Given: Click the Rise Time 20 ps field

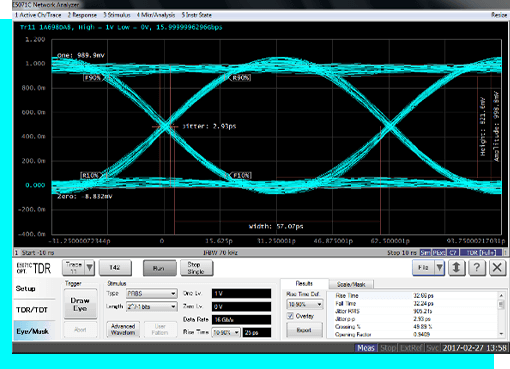Looking at the screenshot, I should 257,332.
